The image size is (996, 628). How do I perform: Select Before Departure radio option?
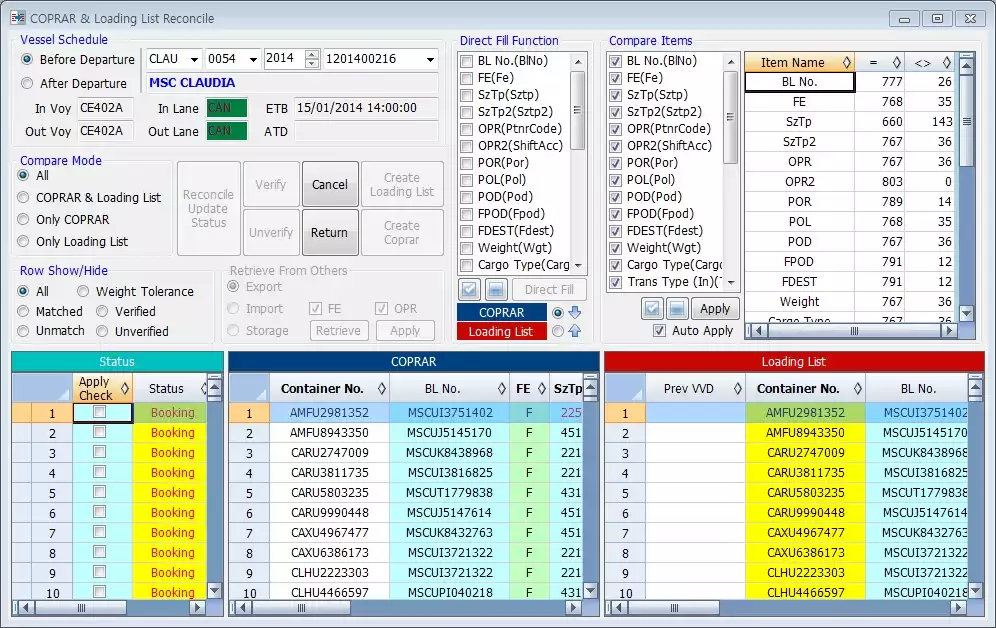click(27, 60)
